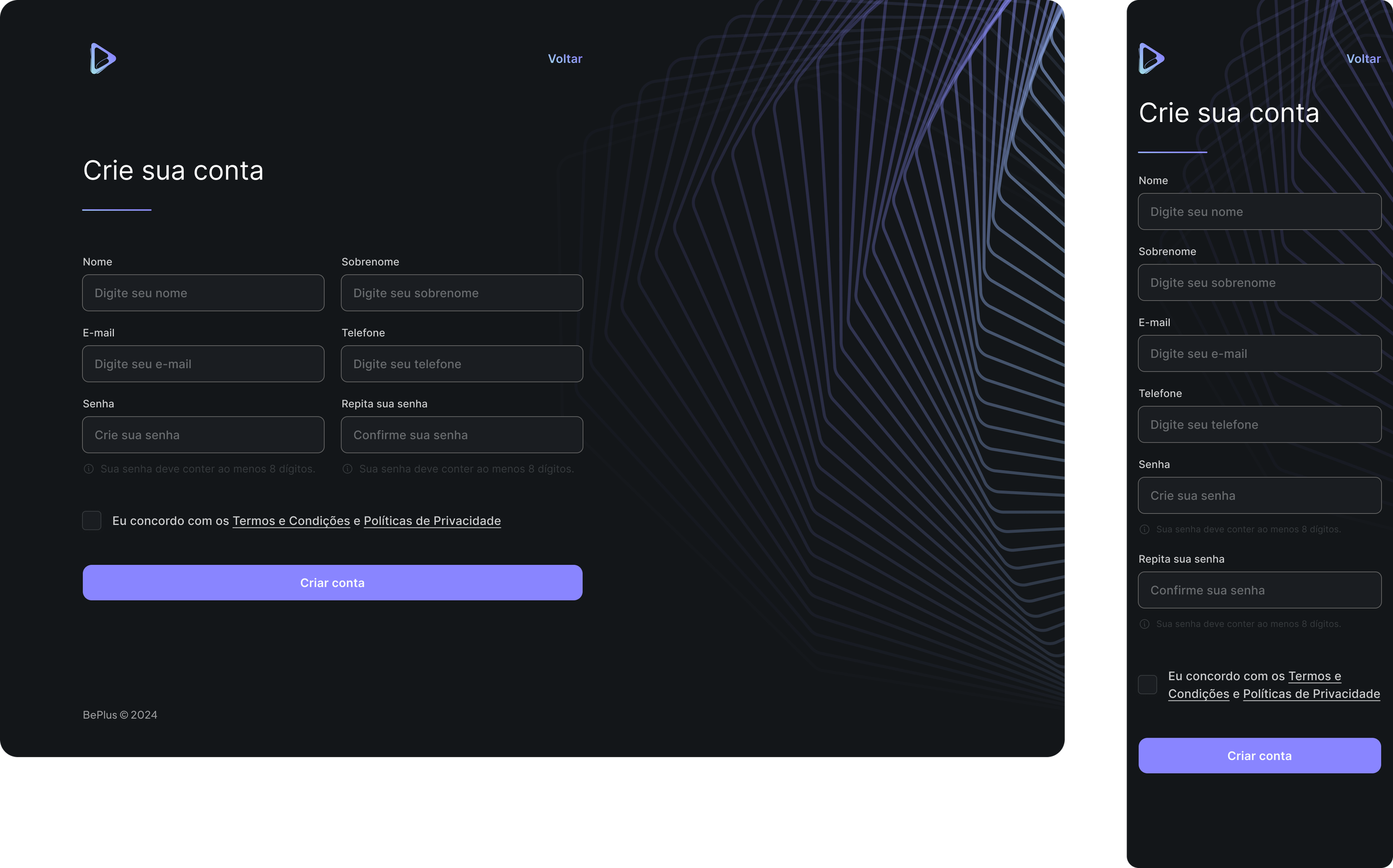
Task: Open Políticas de Privacidade link in desktop layout
Action: click(432, 521)
